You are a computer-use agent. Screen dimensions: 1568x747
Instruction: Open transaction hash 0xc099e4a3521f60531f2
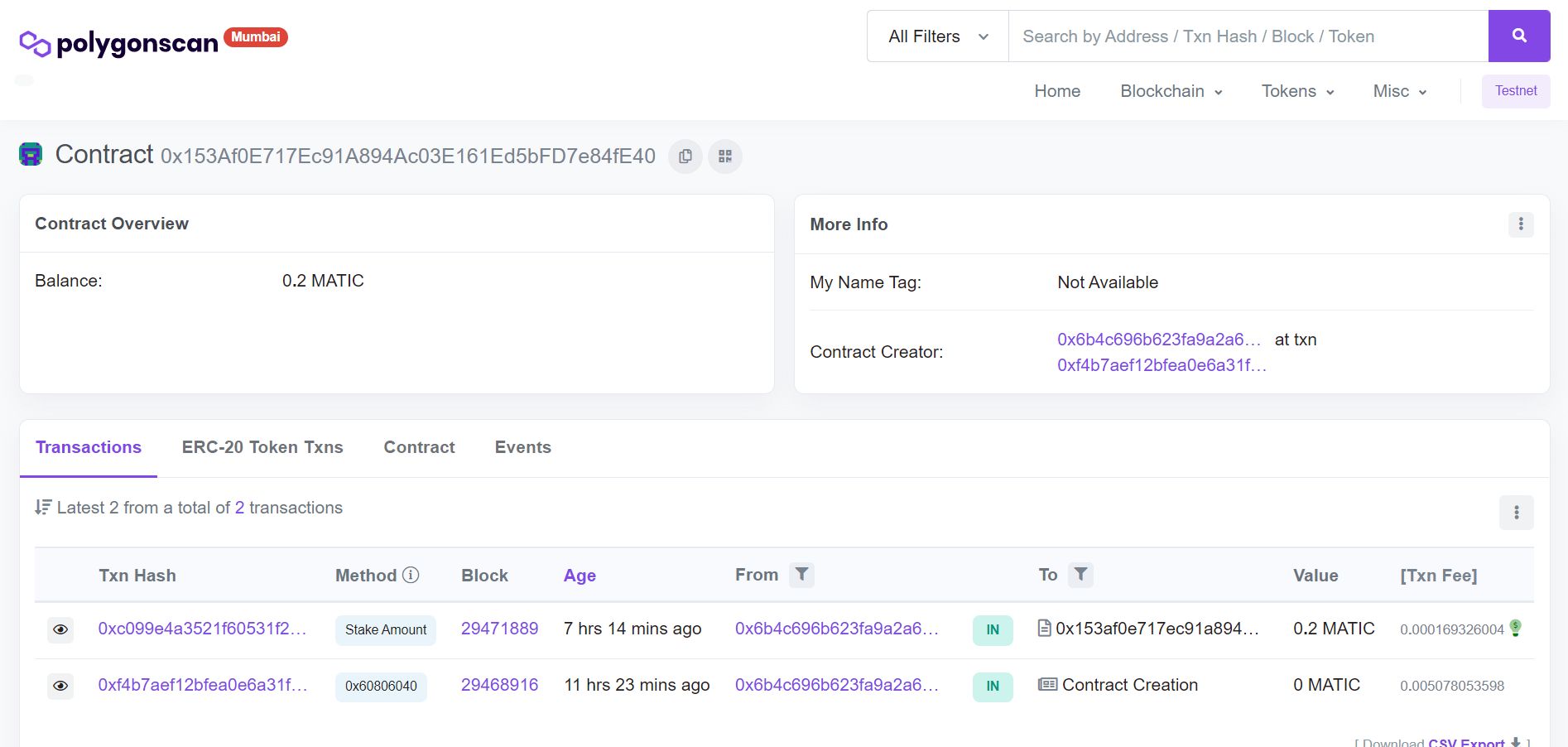pos(202,629)
